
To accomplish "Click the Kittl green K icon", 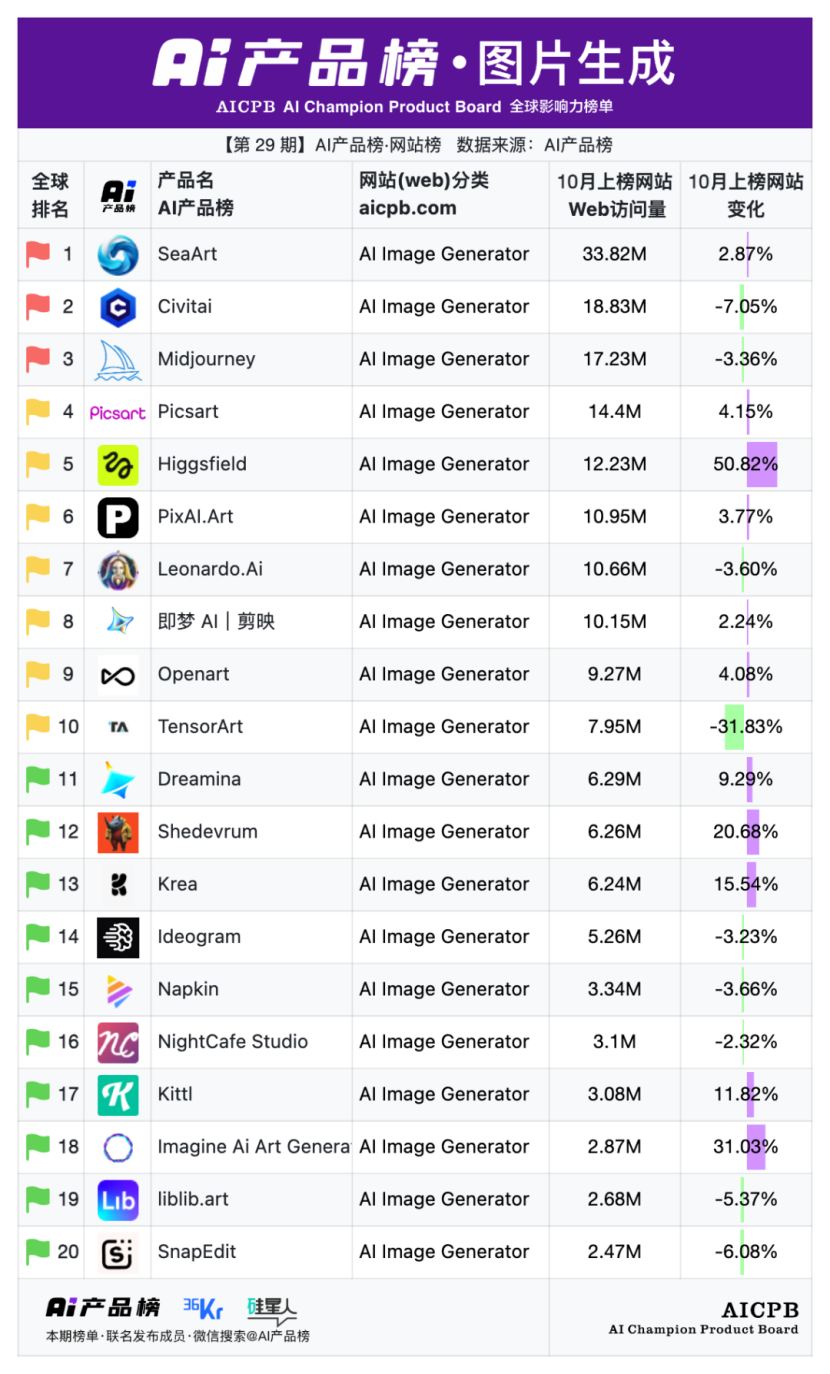I will 118,1095.
